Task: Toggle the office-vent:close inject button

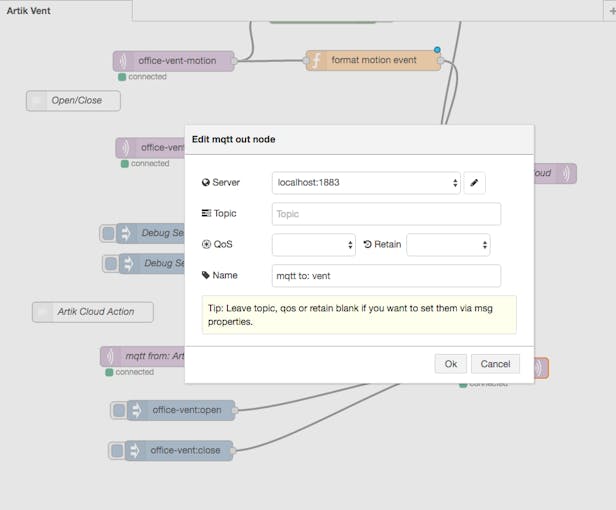Action: (x=116, y=451)
